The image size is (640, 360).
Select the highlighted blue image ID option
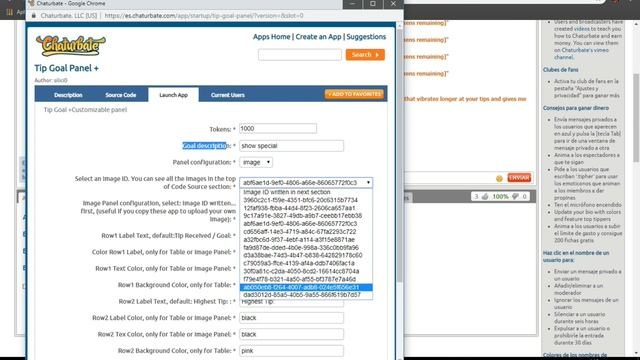pos(306,287)
